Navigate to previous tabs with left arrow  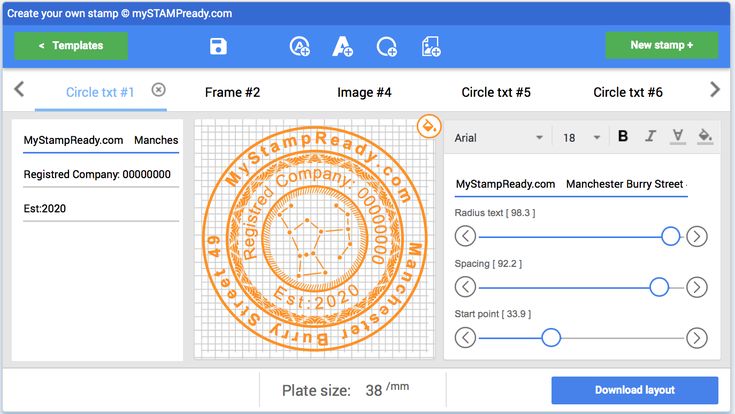(x=19, y=89)
